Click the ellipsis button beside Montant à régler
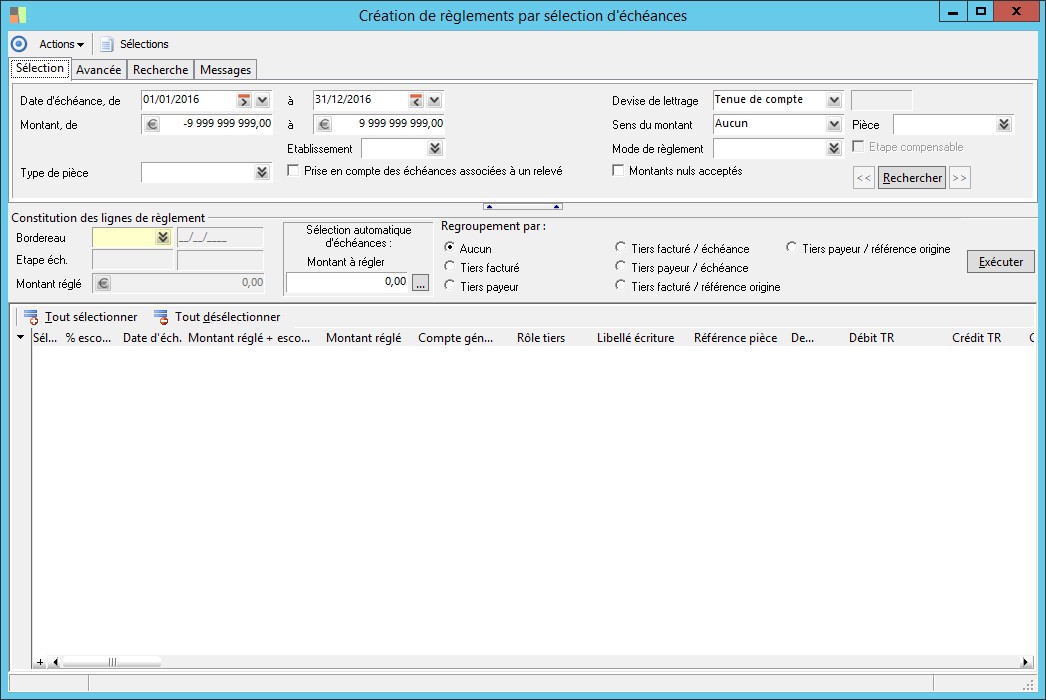The image size is (1046, 700). pyautogui.click(x=420, y=283)
